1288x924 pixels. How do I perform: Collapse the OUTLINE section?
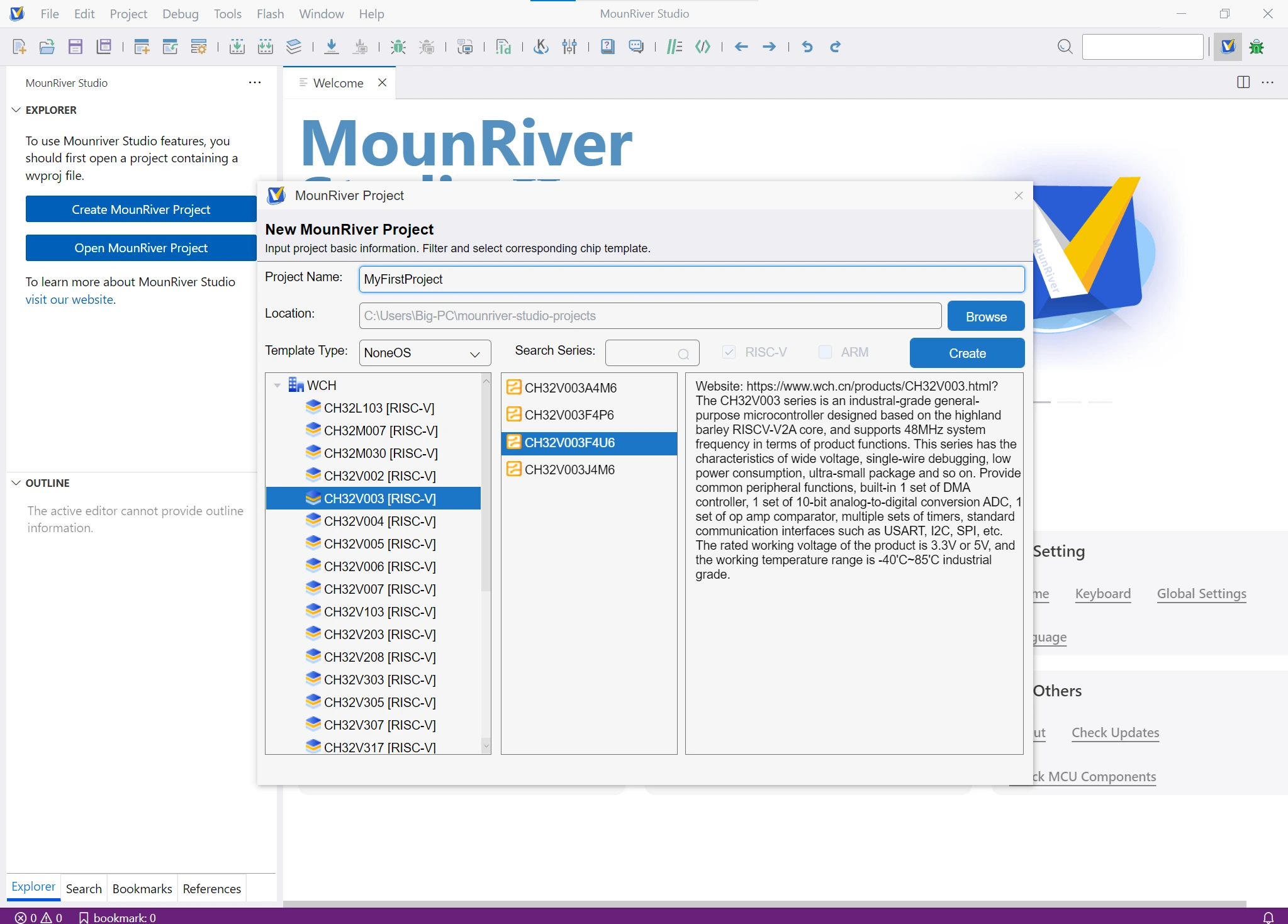[16, 483]
